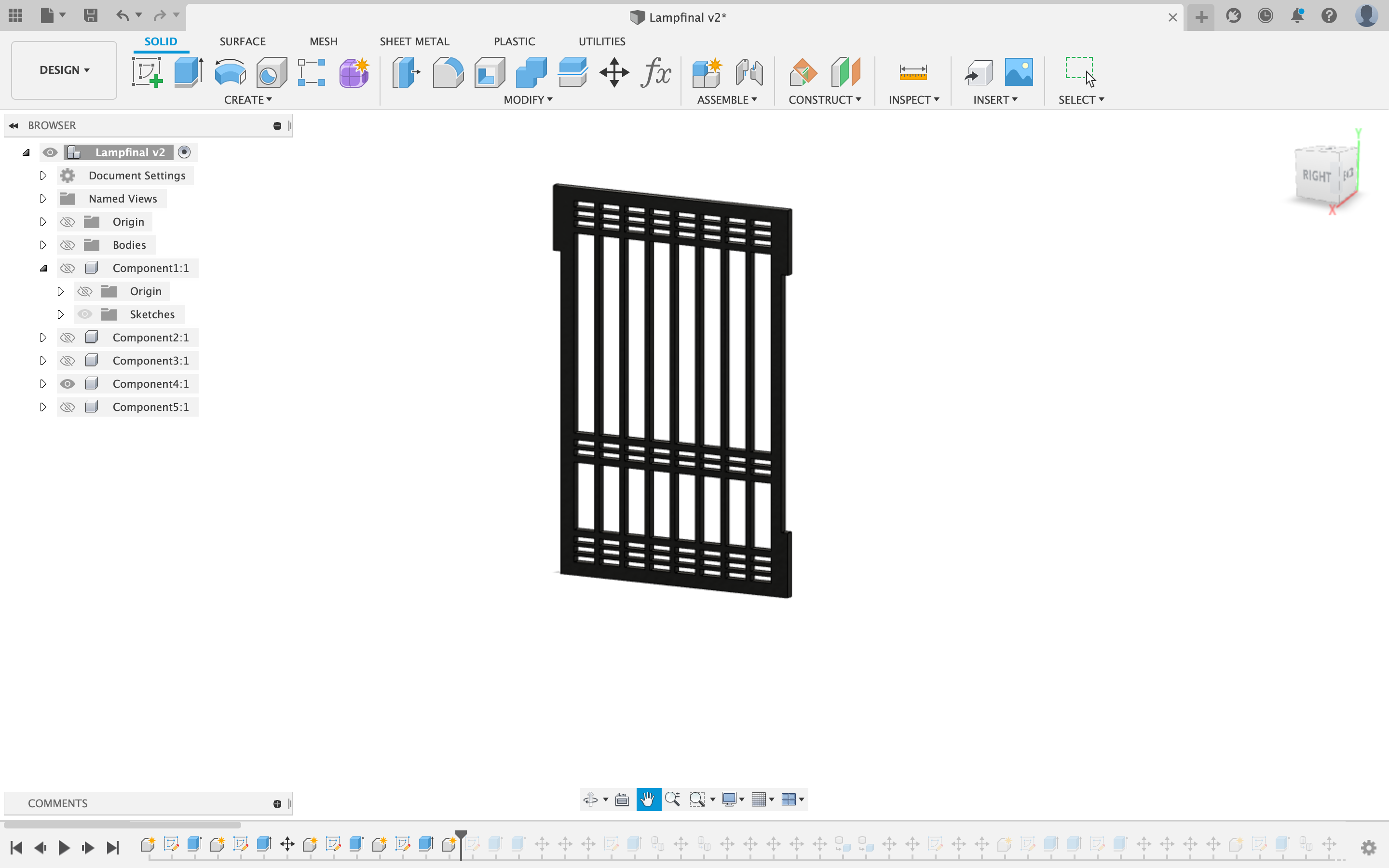Switch to SHEET METAL tab
Viewport: 1389px width, 868px height.
tap(414, 41)
